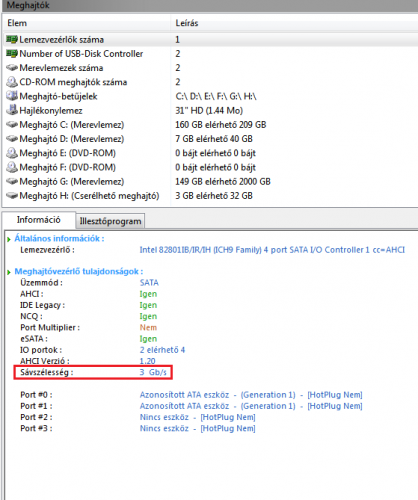
Task: Click the IDE Legacy Igen value
Action: (148, 305)
